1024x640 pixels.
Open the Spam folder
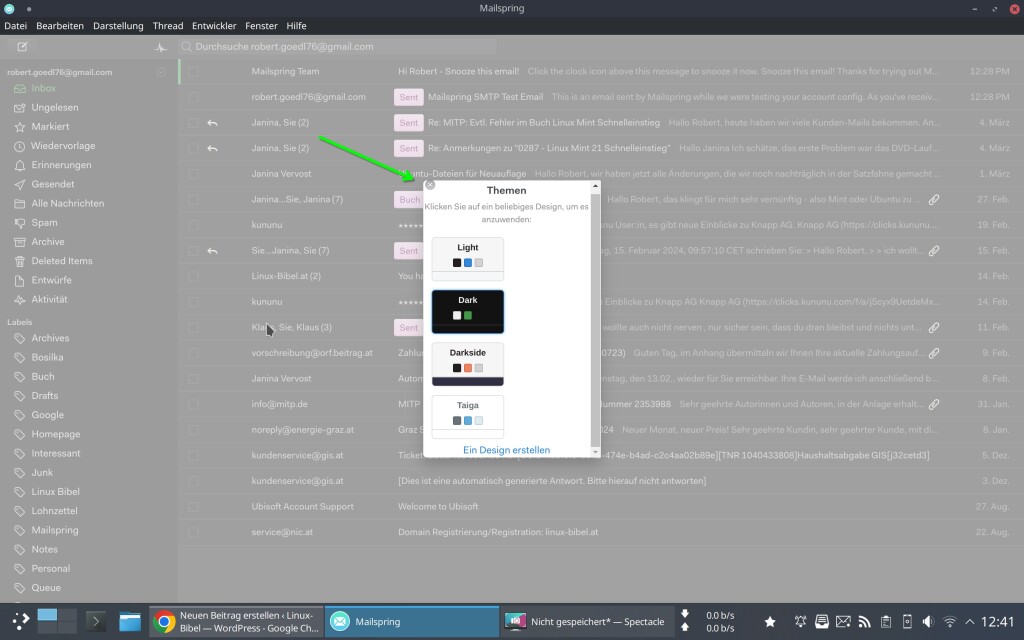coord(44,223)
